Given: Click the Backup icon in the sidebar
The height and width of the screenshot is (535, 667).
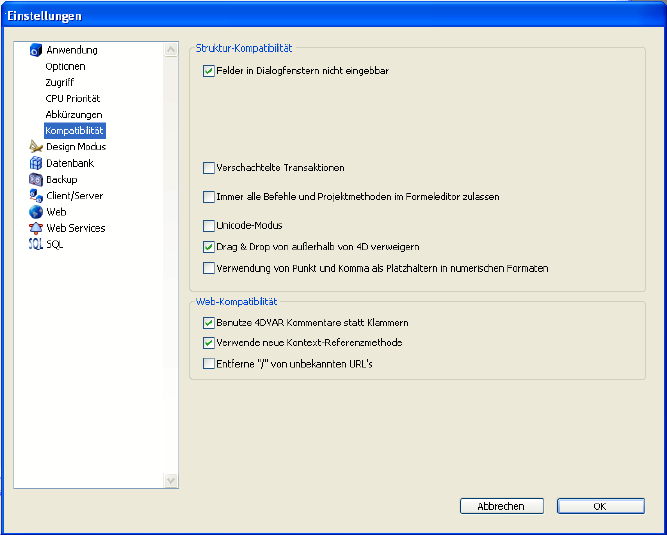Looking at the screenshot, I should click(36, 180).
